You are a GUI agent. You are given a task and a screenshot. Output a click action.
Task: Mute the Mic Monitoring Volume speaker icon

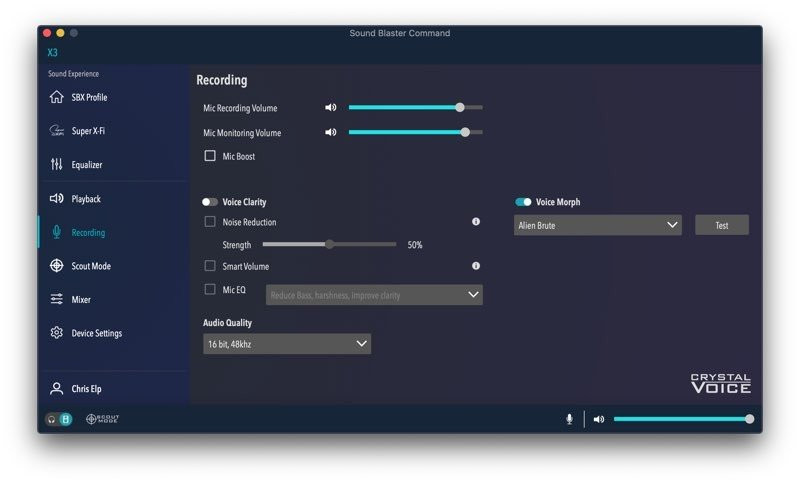(x=331, y=133)
